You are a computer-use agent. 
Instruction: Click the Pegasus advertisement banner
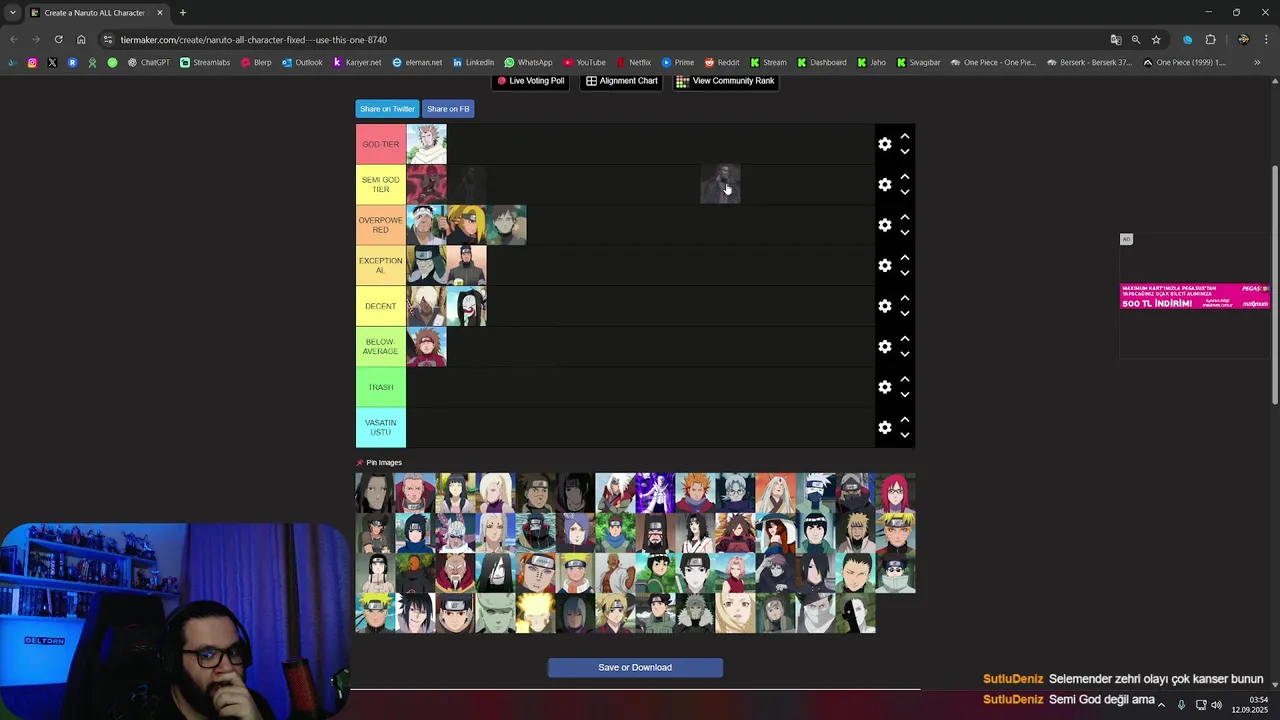click(1195, 296)
